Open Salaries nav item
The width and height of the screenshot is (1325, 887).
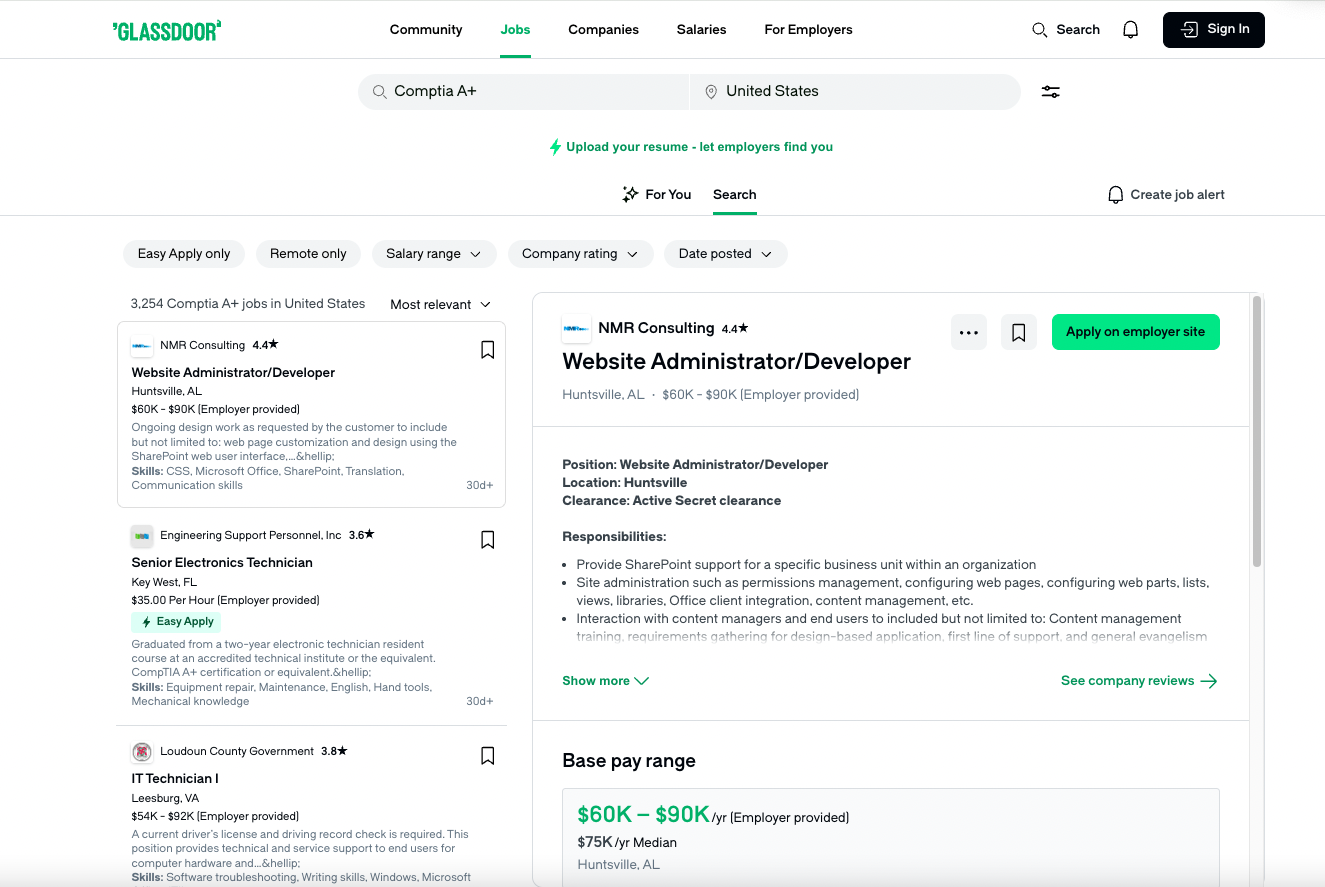coord(701,30)
